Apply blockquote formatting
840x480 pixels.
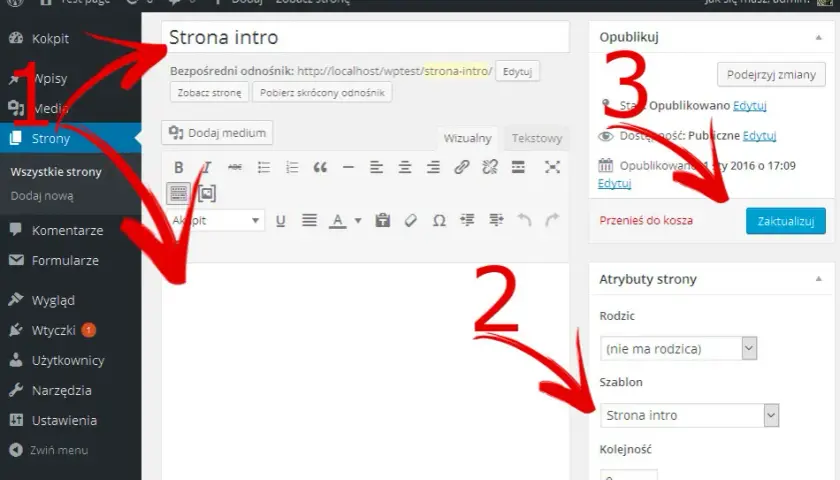tap(320, 167)
